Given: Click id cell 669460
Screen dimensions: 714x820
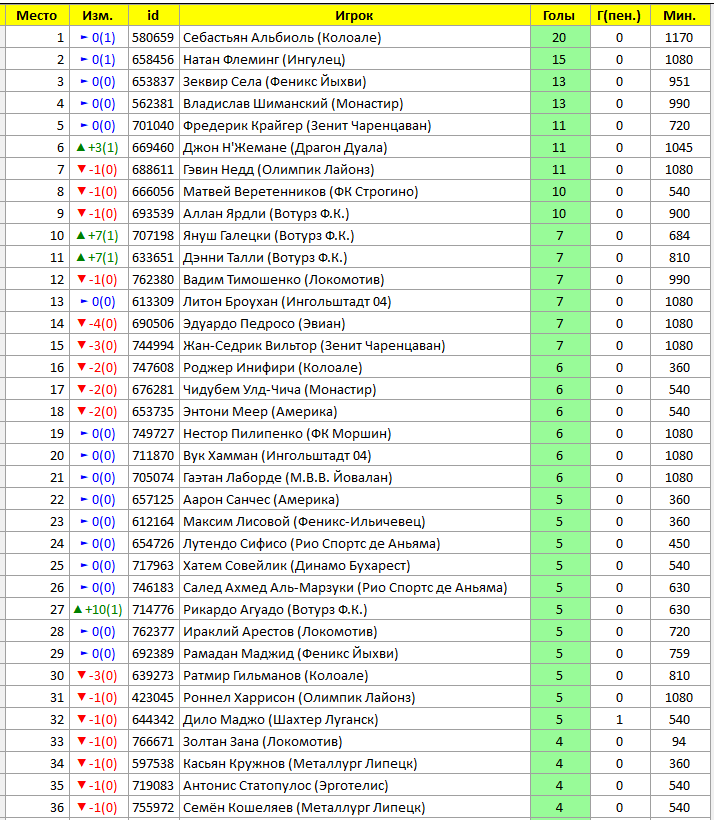Looking at the screenshot, I should (x=153, y=147).
